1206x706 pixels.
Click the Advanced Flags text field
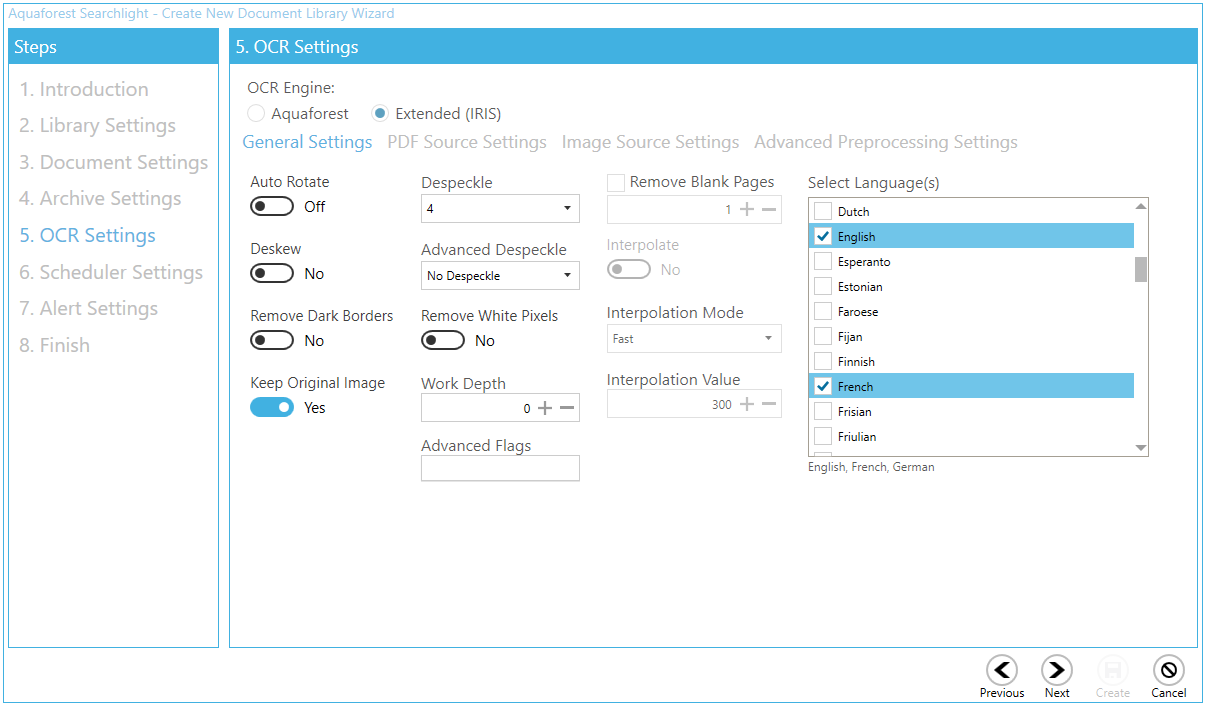click(500, 469)
